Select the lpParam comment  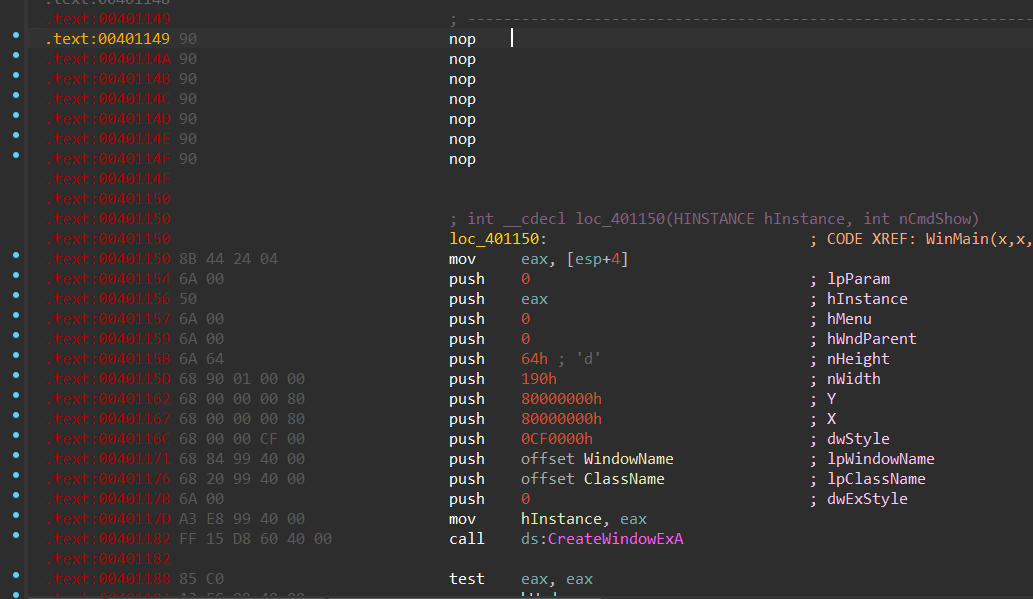858,279
